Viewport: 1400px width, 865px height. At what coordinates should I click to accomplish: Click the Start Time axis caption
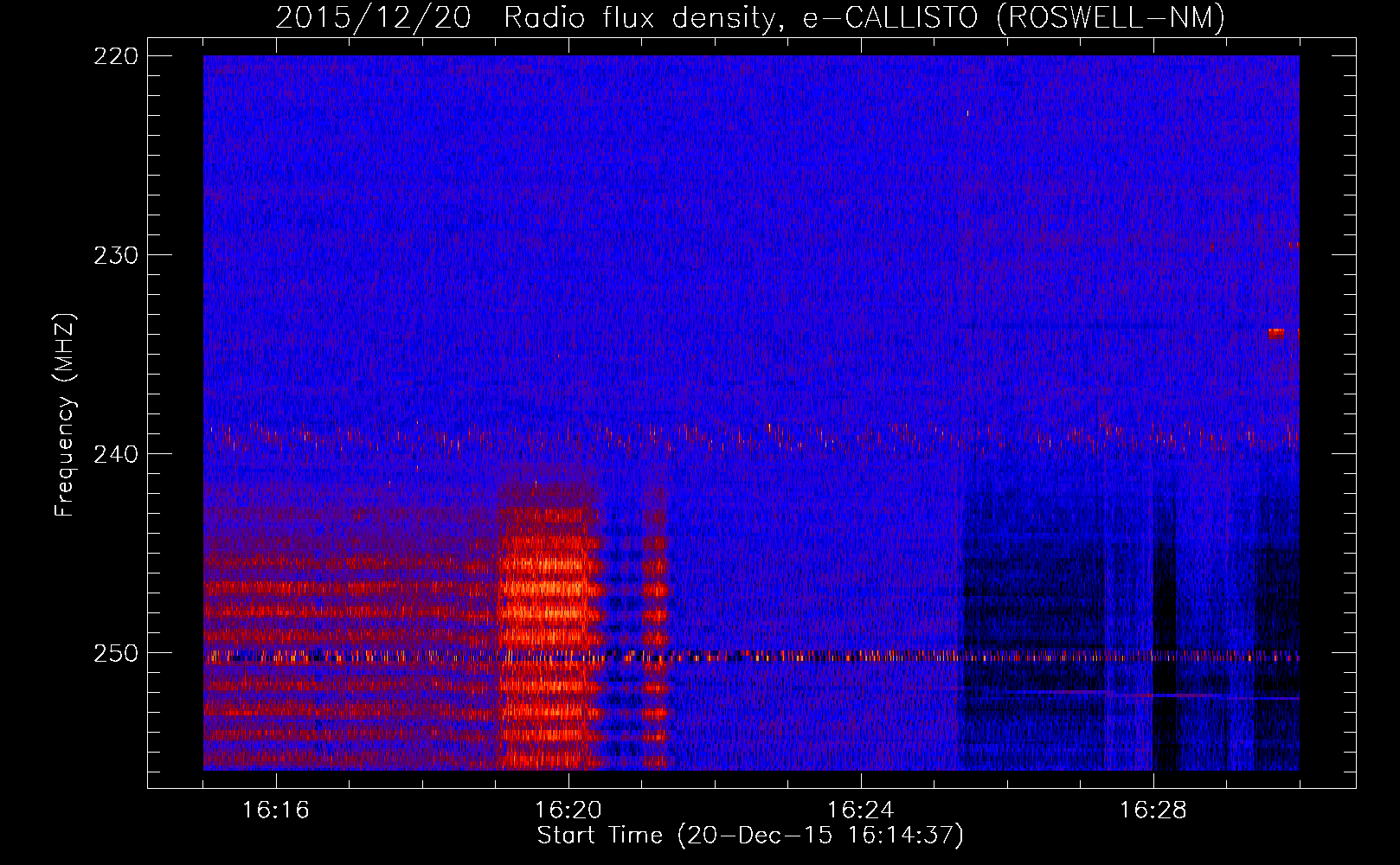750,836
